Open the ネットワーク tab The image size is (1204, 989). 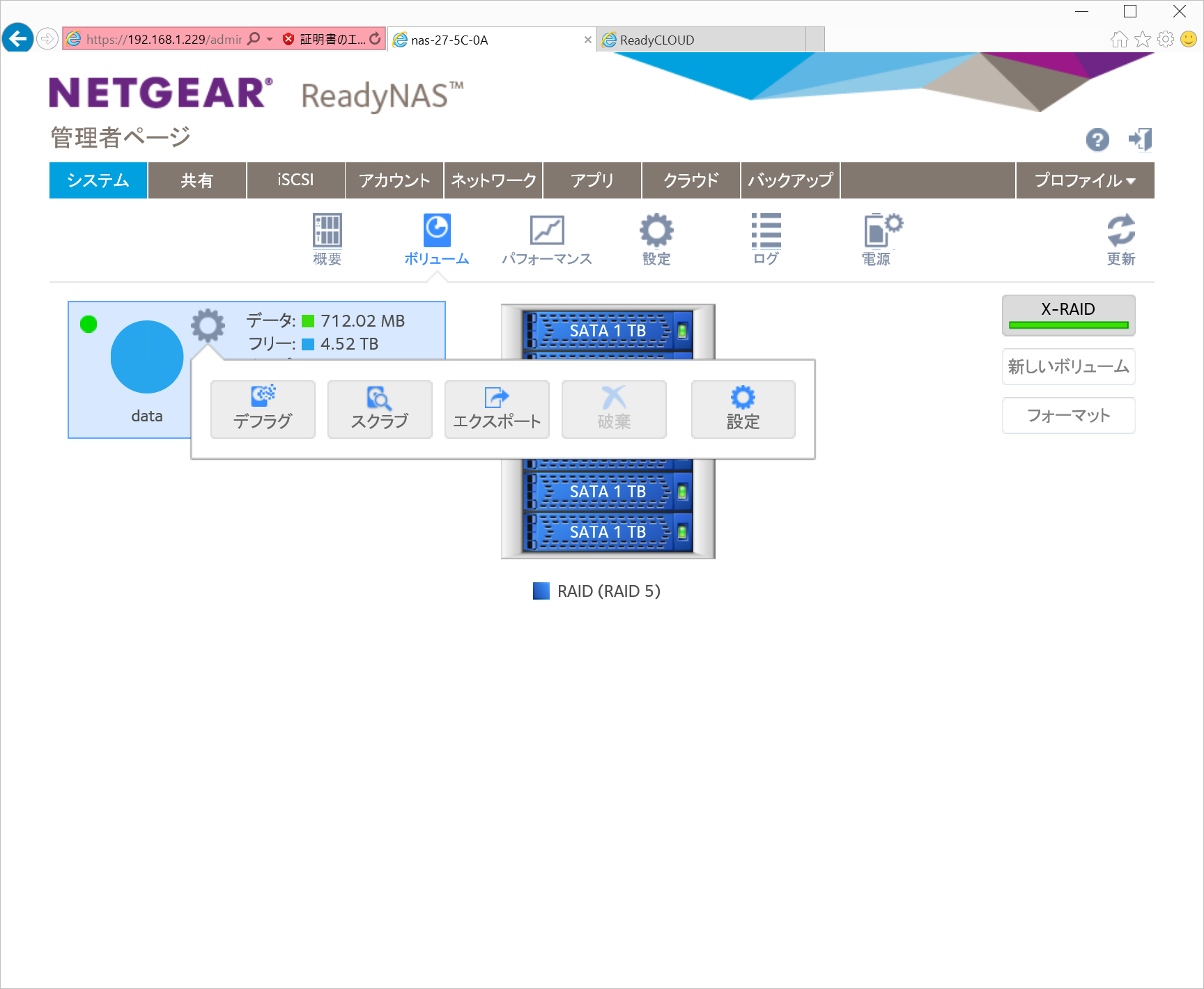[493, 180]
